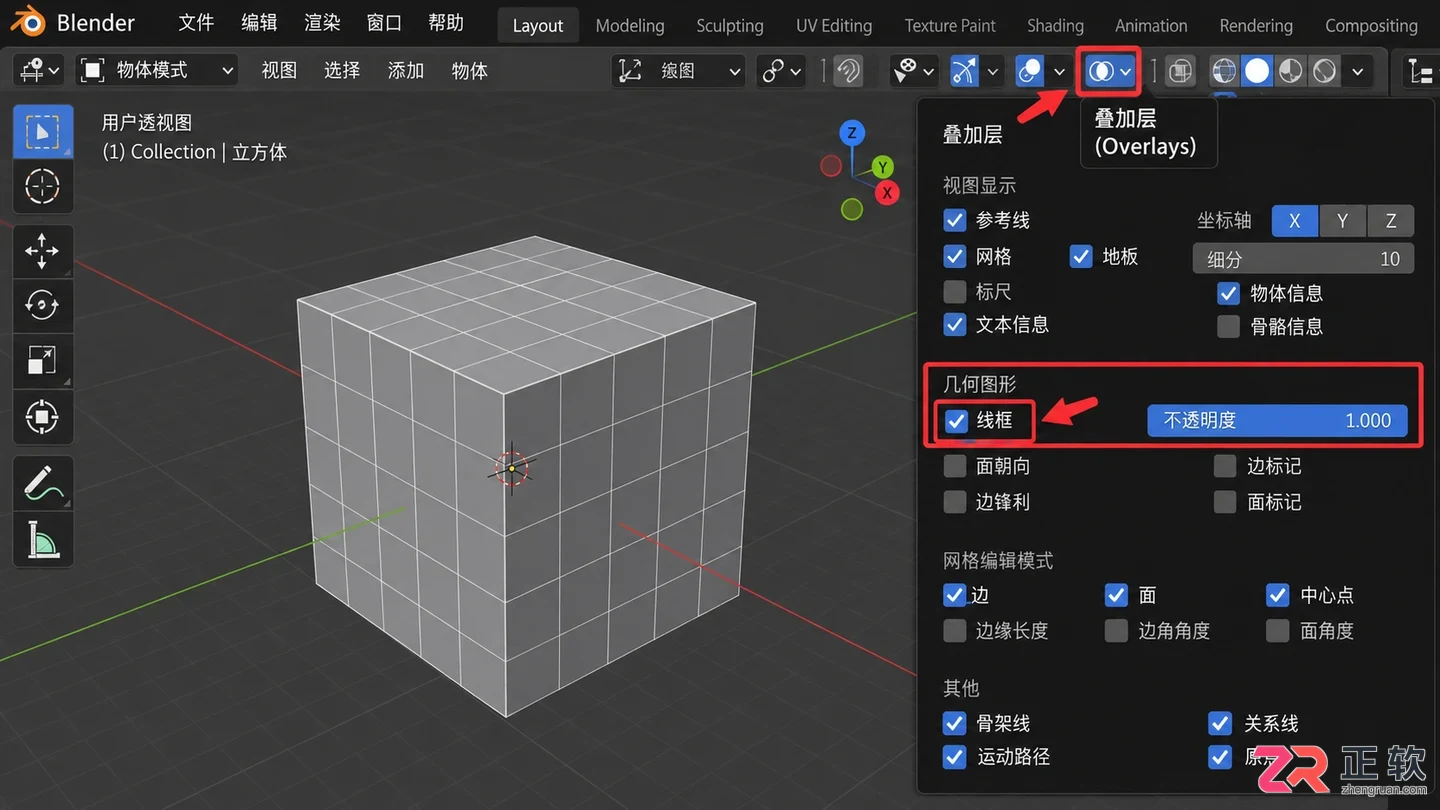Toggle the snapping magnet icon
The height and width of the screenshot is (810, 1440).
point(850,70)
